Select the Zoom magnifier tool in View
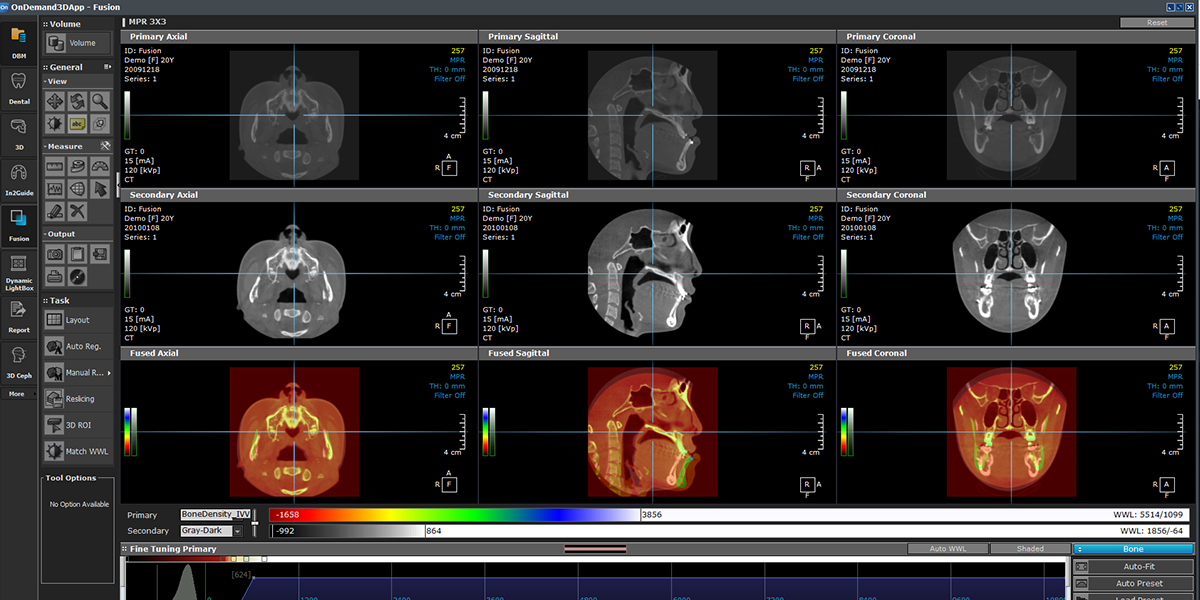The height and width of the screenshot is (600, 1200). click(x=100, y=101)
